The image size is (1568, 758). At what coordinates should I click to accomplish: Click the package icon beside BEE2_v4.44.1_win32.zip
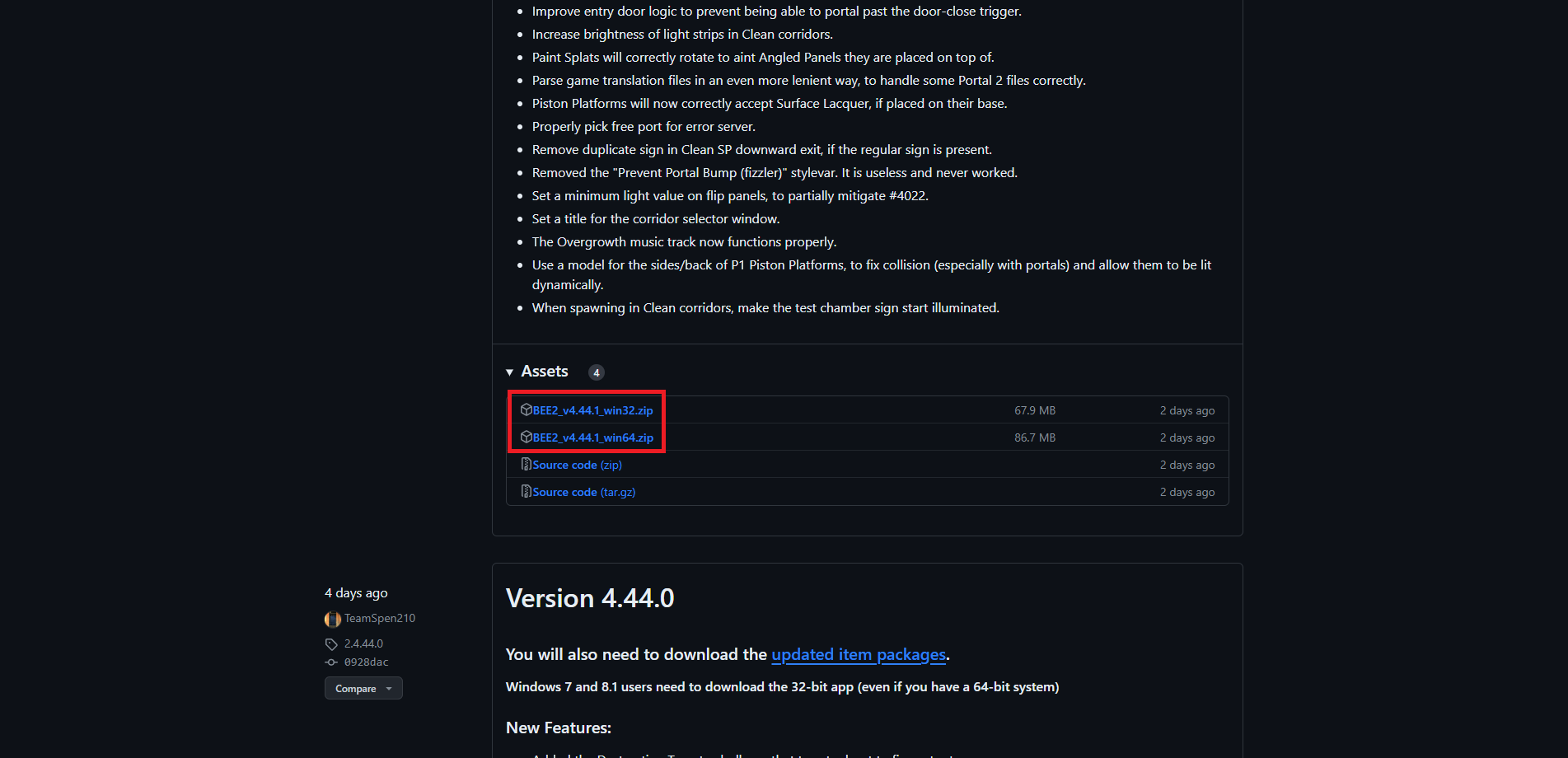point(527,409)
